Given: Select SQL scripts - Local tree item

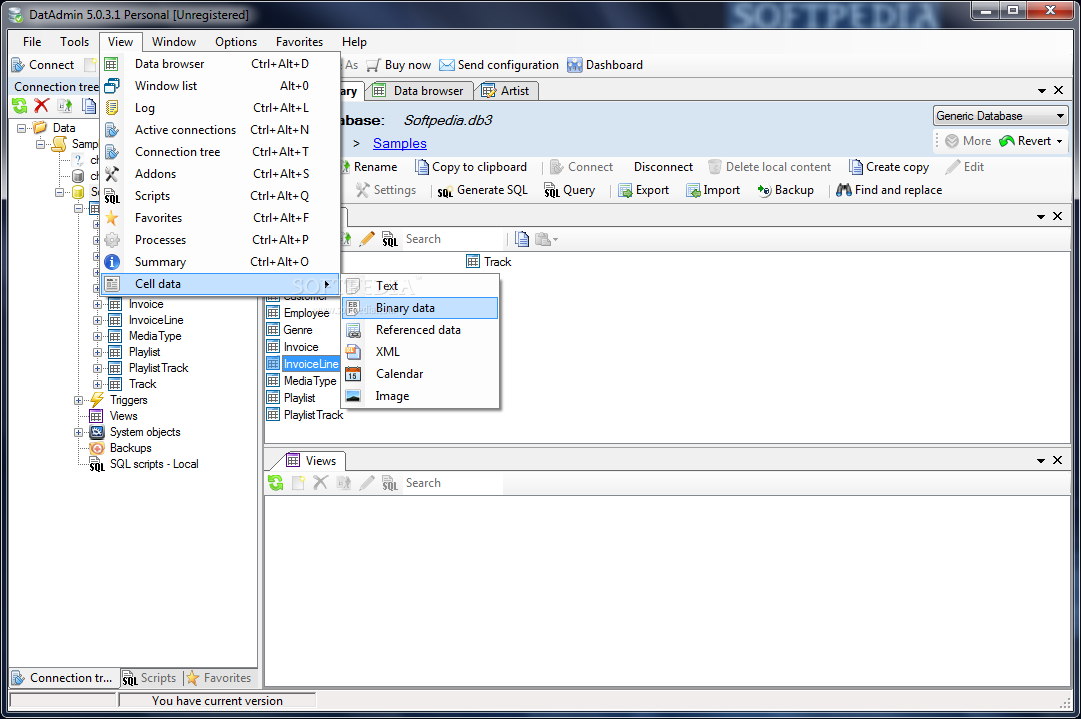Looking at the screenshot, I should pyautogui.click(x=145, y=465).
